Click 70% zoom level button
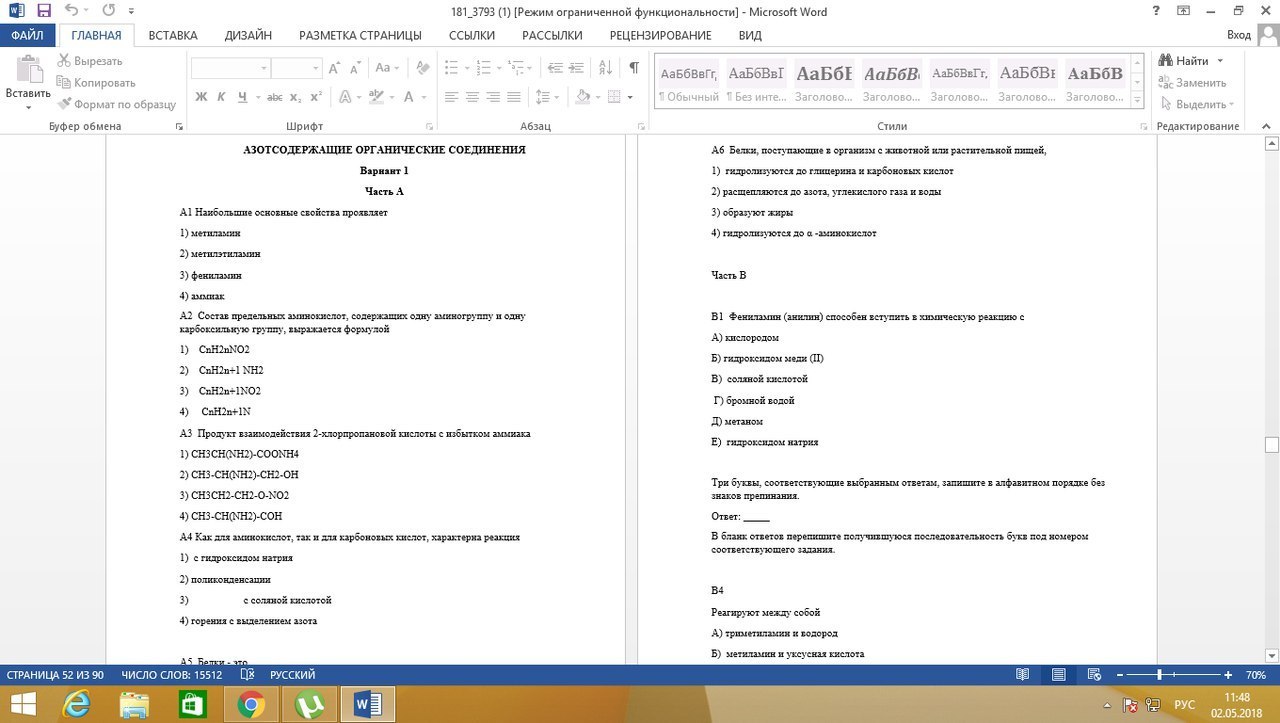This screenshot has width=1280, height=723. coord(1255,675)
